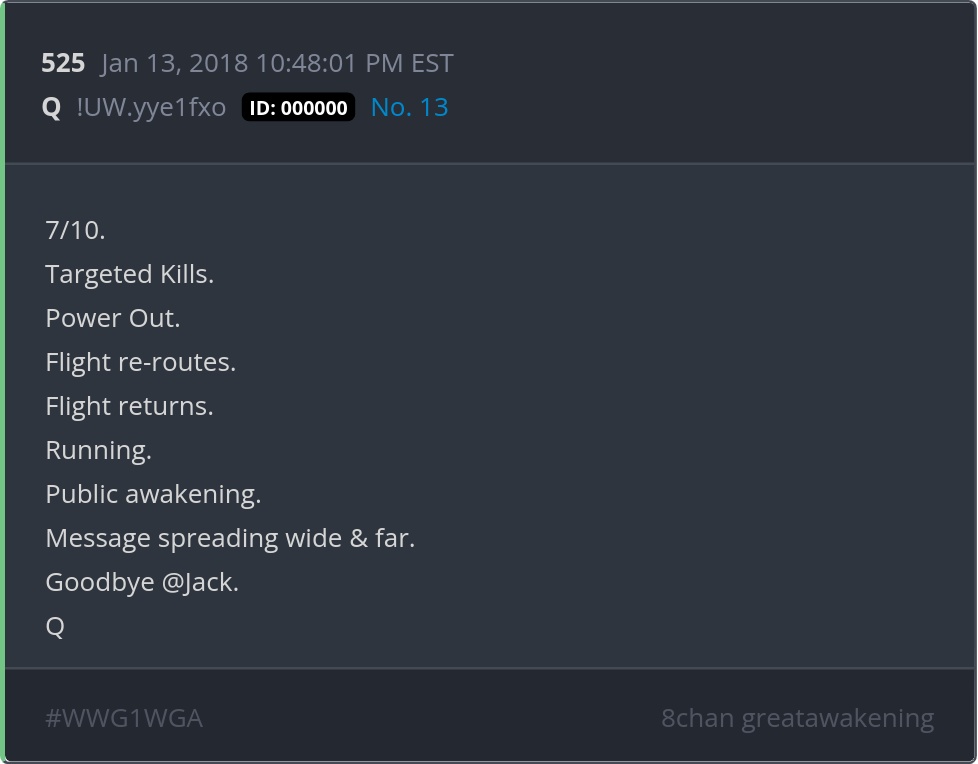978x764 pixels.
Task: Open the greatawakening board name
Action: (x=838, y=718)
